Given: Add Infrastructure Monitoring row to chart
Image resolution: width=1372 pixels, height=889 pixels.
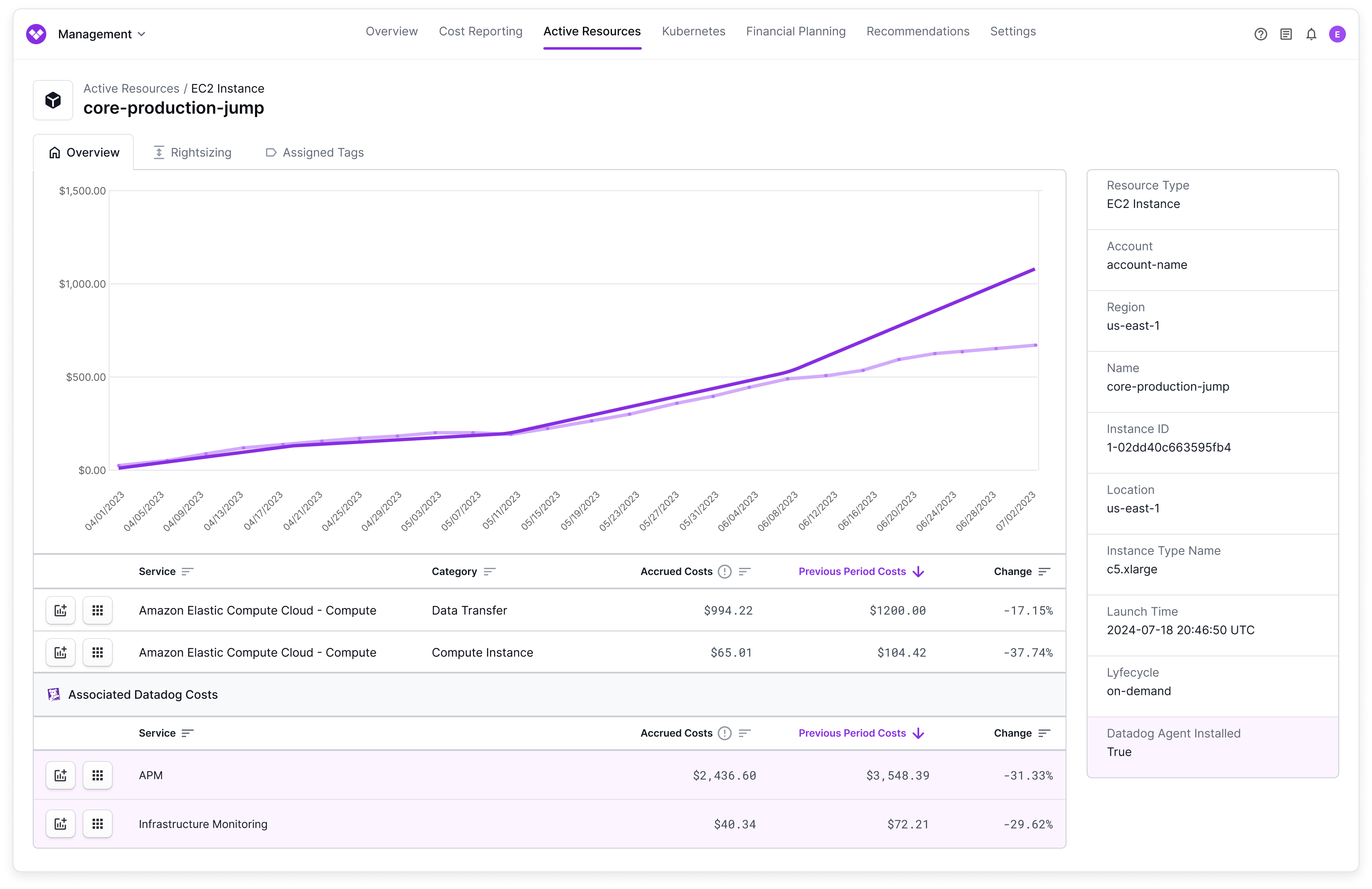Looking at the screenshot, I should point(61,823).
